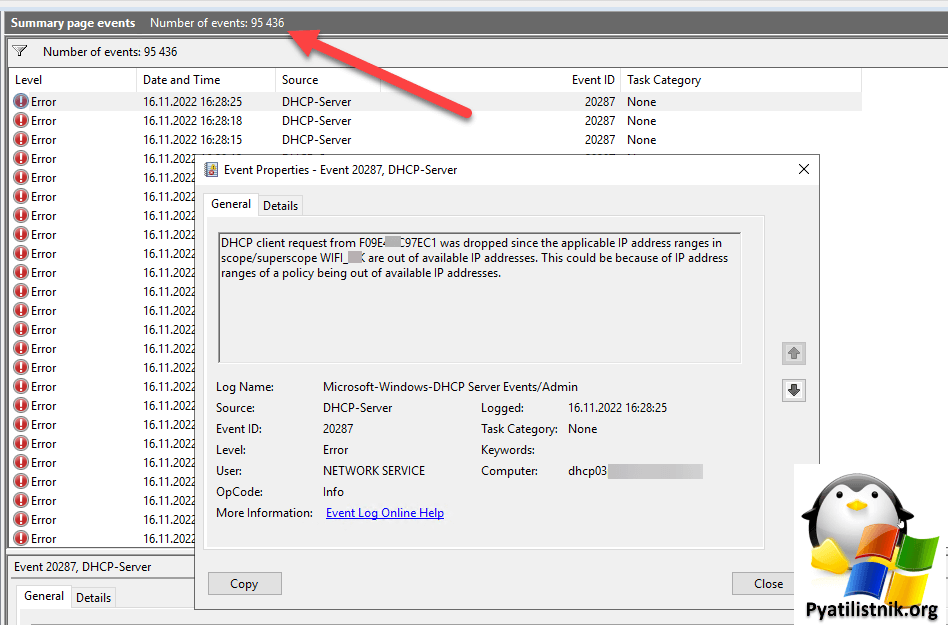
Task: Click the red Error icon on the fourth row
Action: tap(21, 158)
